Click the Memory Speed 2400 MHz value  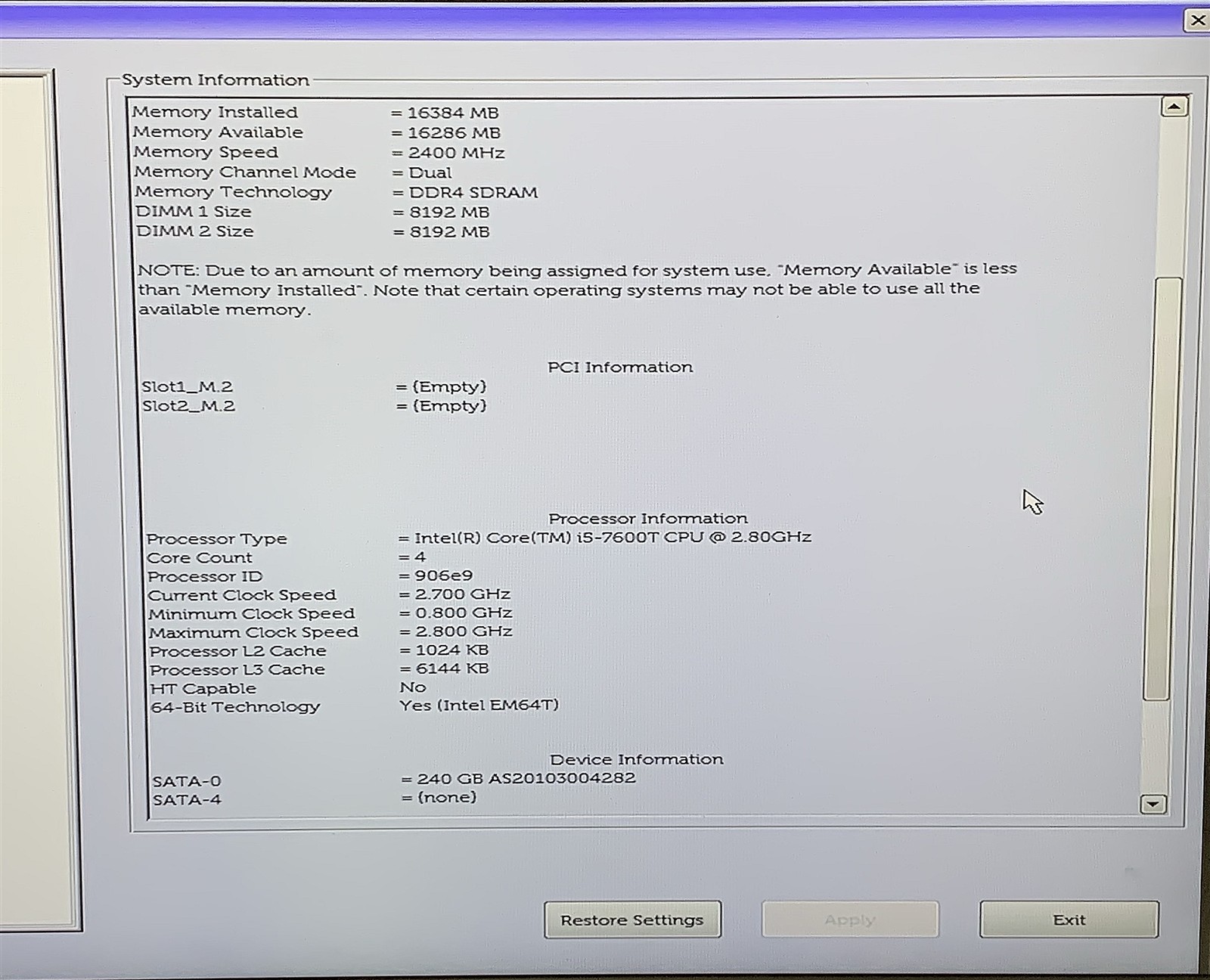(x=455, y=153)
